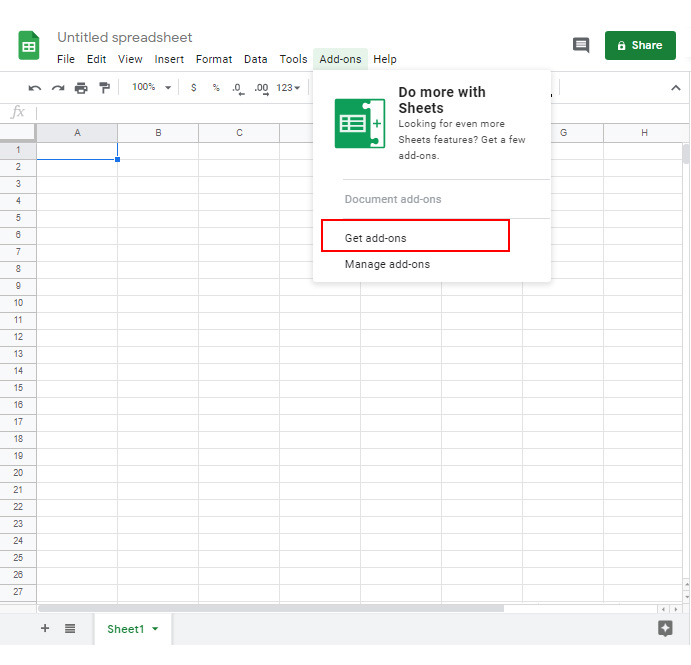
Task: Open the all sheets list icon
Action: click(x=70, y=628)
